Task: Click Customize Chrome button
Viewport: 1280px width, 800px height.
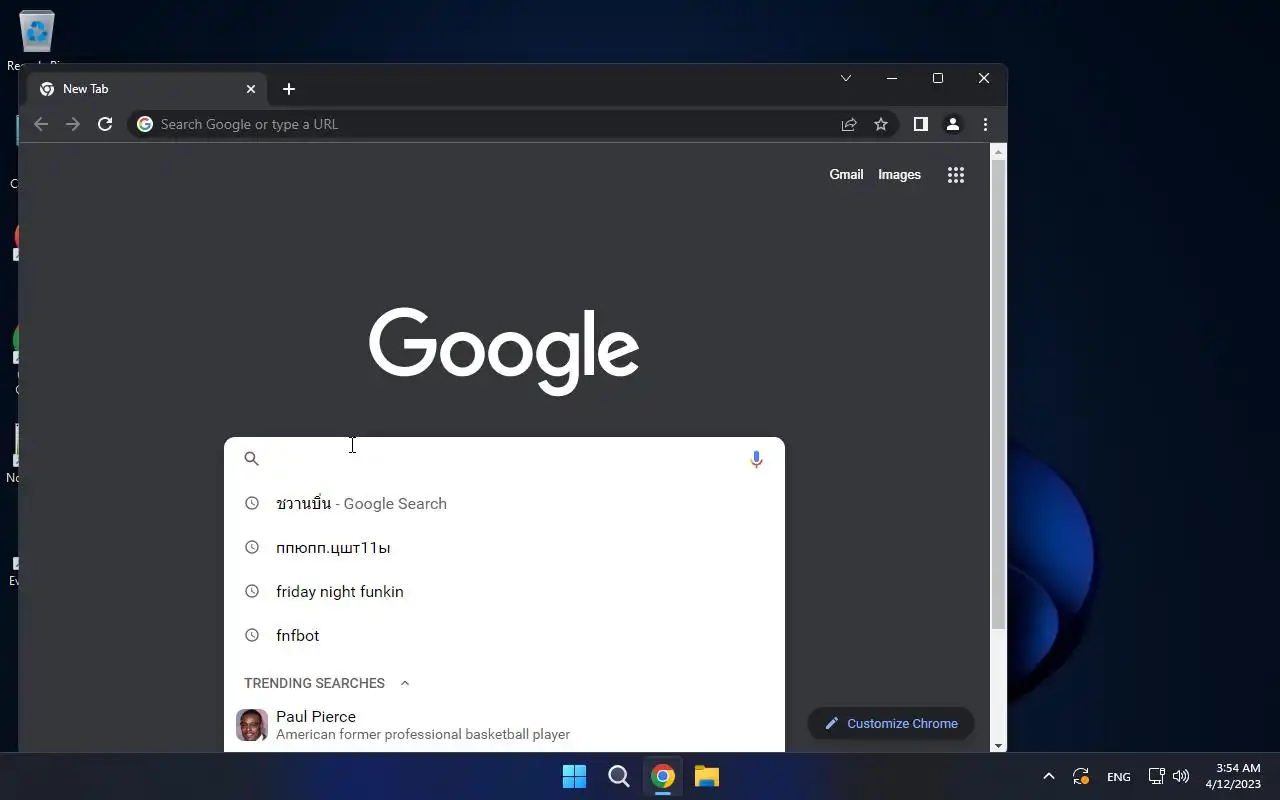Action: 891,723
